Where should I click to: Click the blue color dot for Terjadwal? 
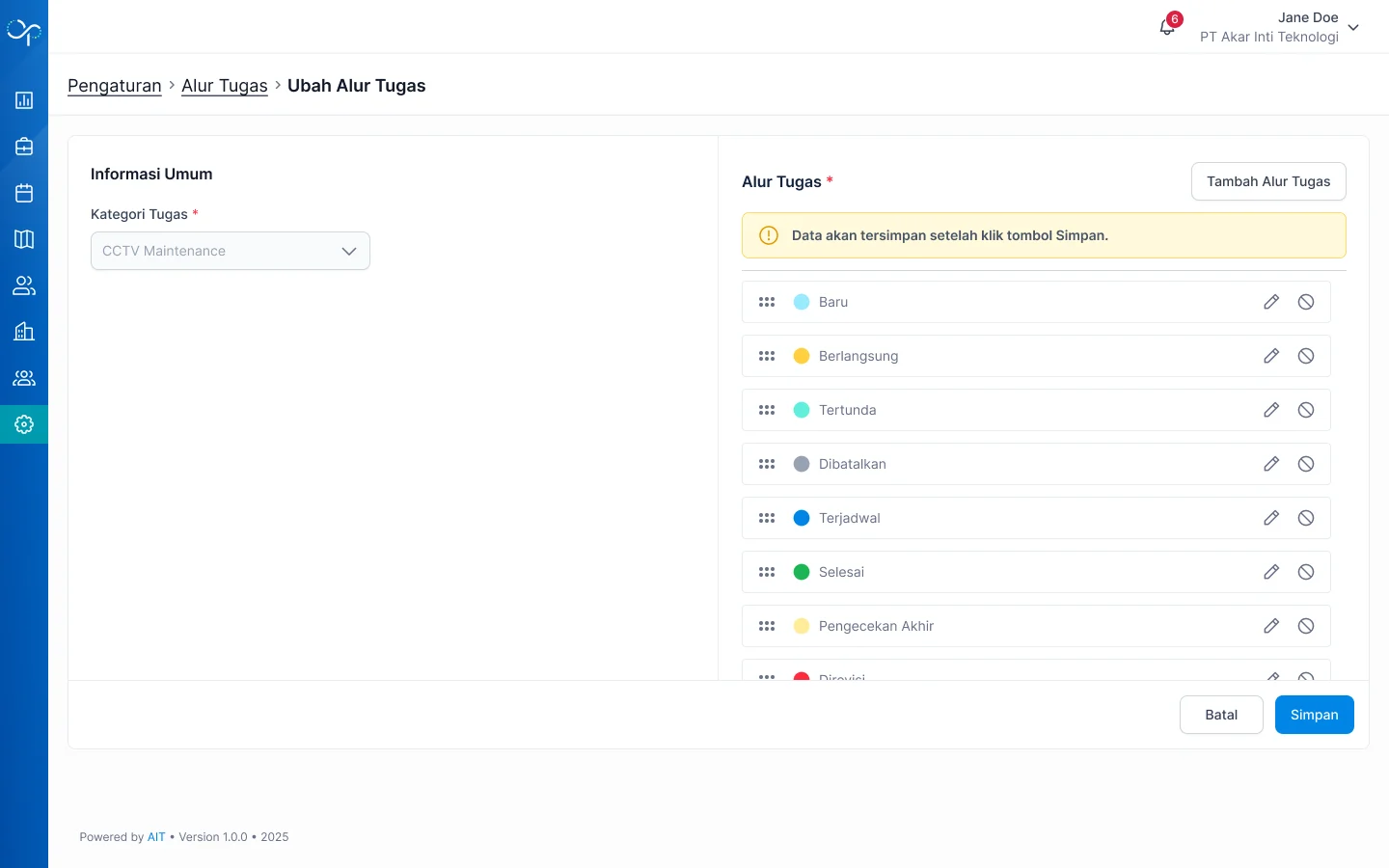802,518
